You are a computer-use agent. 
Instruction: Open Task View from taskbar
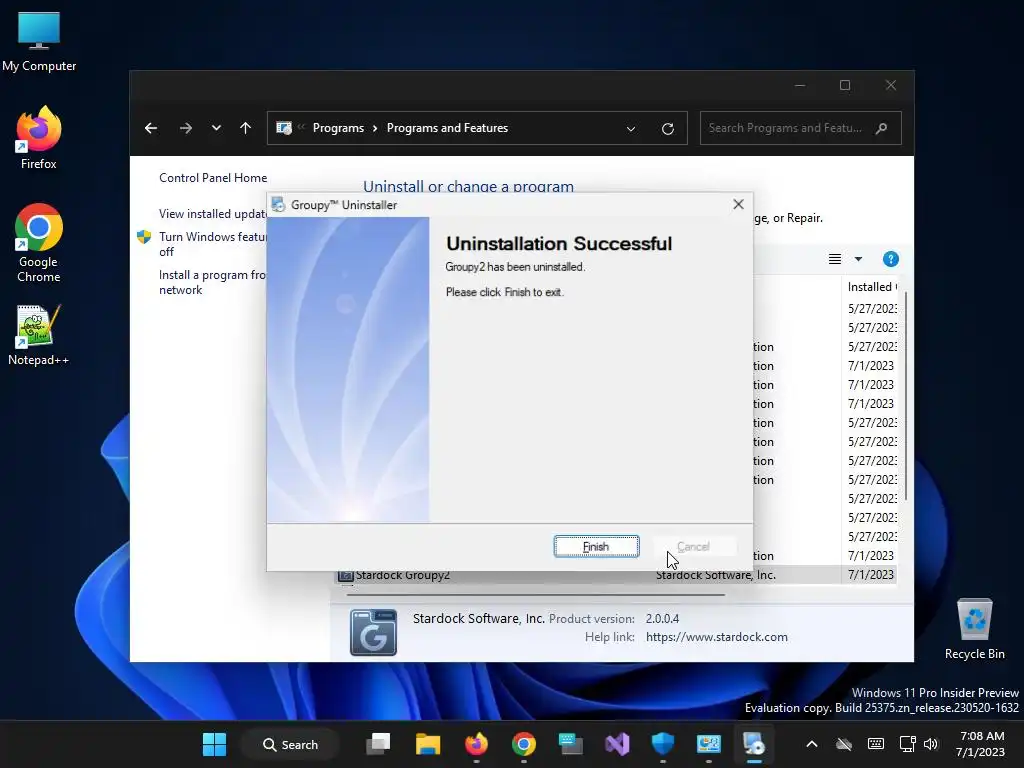point(378,744)
